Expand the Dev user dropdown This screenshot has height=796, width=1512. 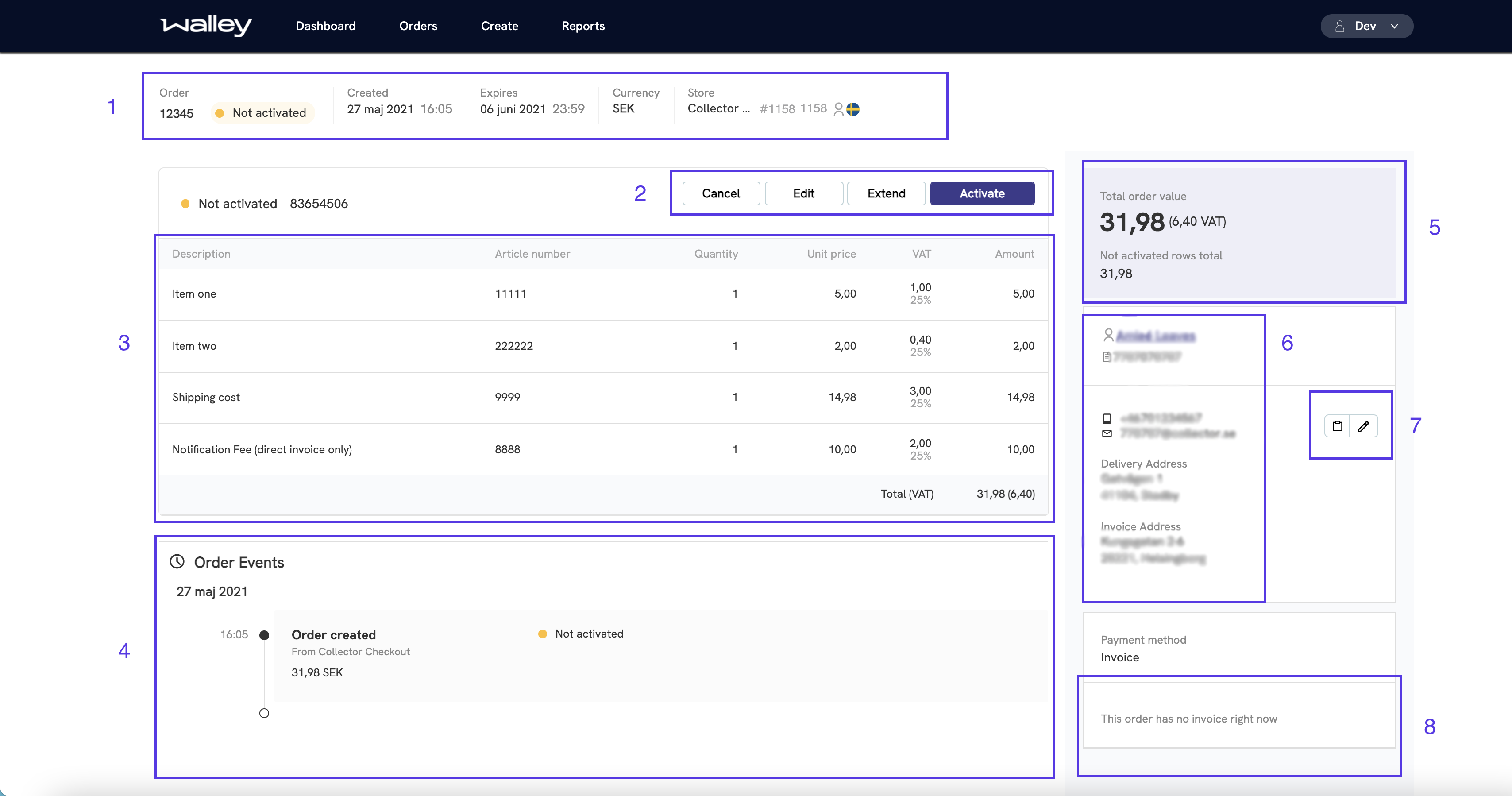pyautogui.click(x=1366, y=26)
